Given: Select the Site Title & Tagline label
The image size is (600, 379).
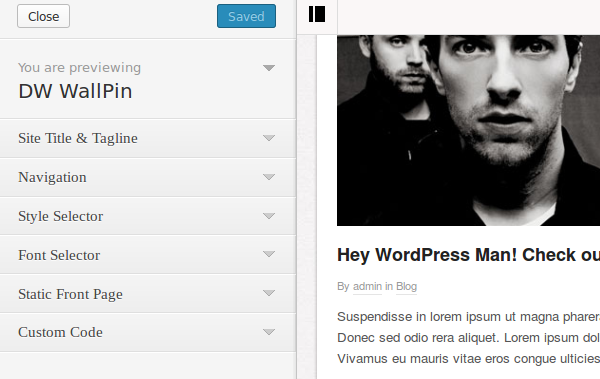Looking at the screenshot, I should [78, 138].
